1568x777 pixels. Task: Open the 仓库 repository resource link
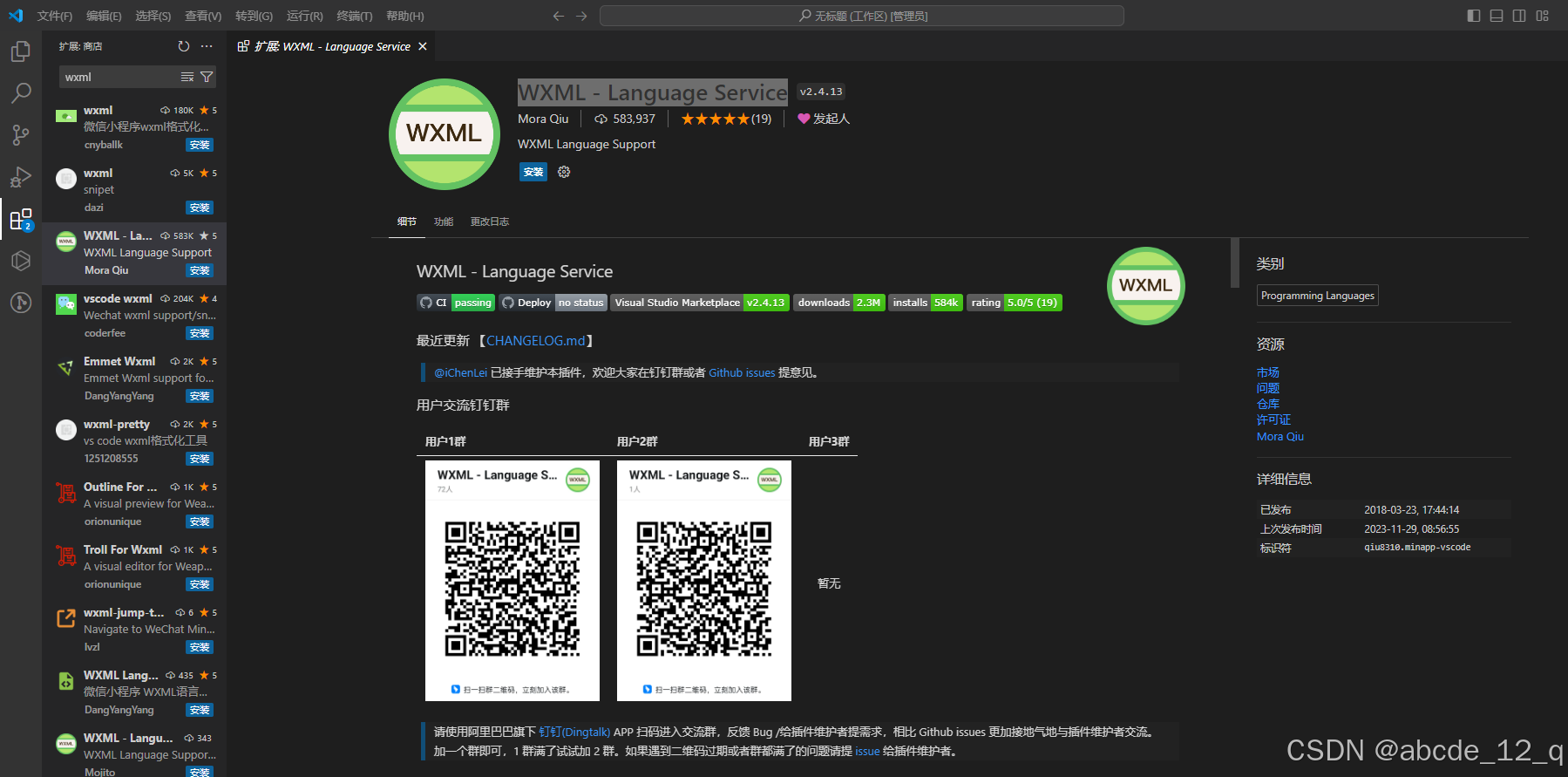tap(1268, 404)
